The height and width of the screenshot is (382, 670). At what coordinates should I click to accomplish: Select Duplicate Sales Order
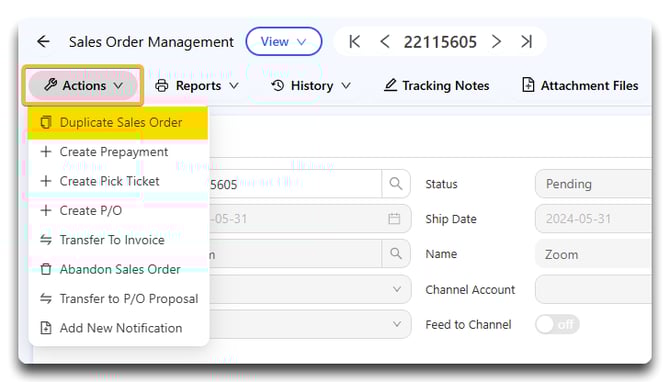click(118, 123)
